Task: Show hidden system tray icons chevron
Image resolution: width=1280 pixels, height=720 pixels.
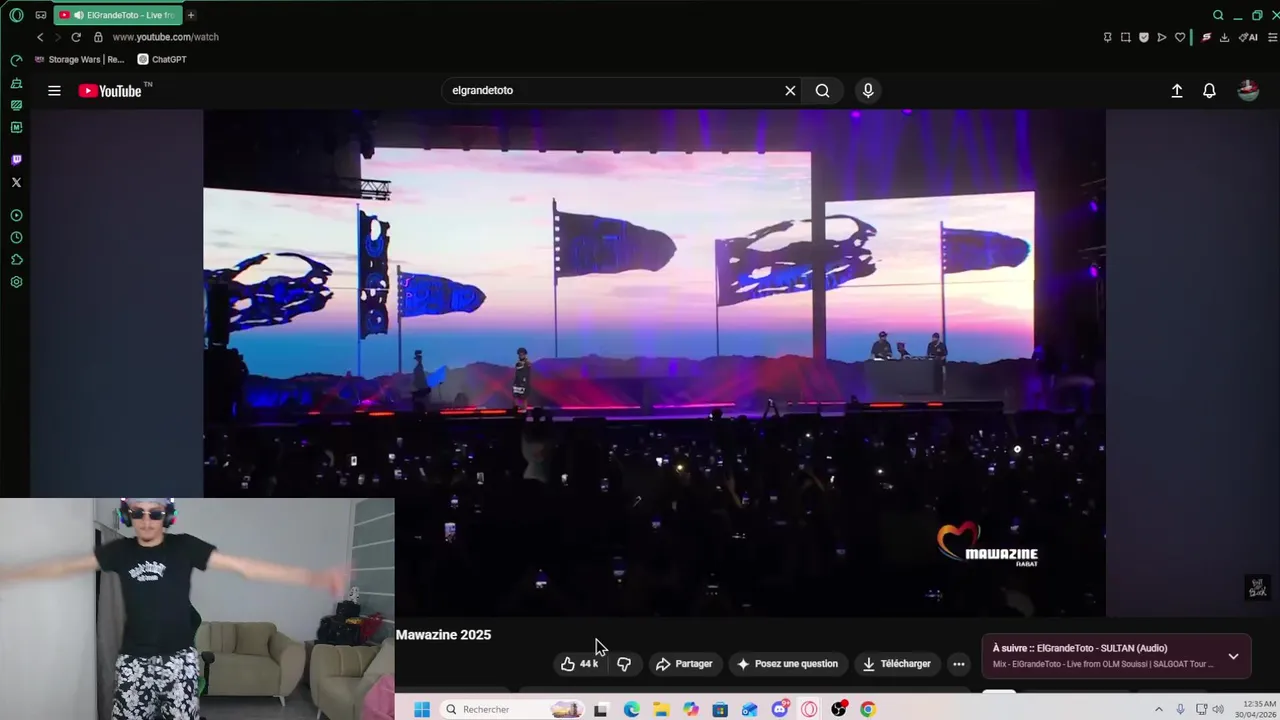Action: tap(1159, 709)
